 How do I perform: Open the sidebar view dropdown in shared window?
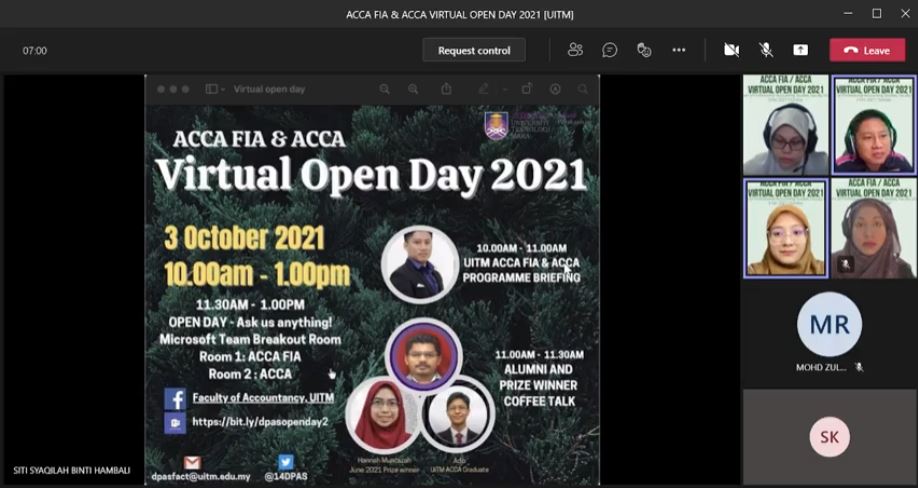215,89
